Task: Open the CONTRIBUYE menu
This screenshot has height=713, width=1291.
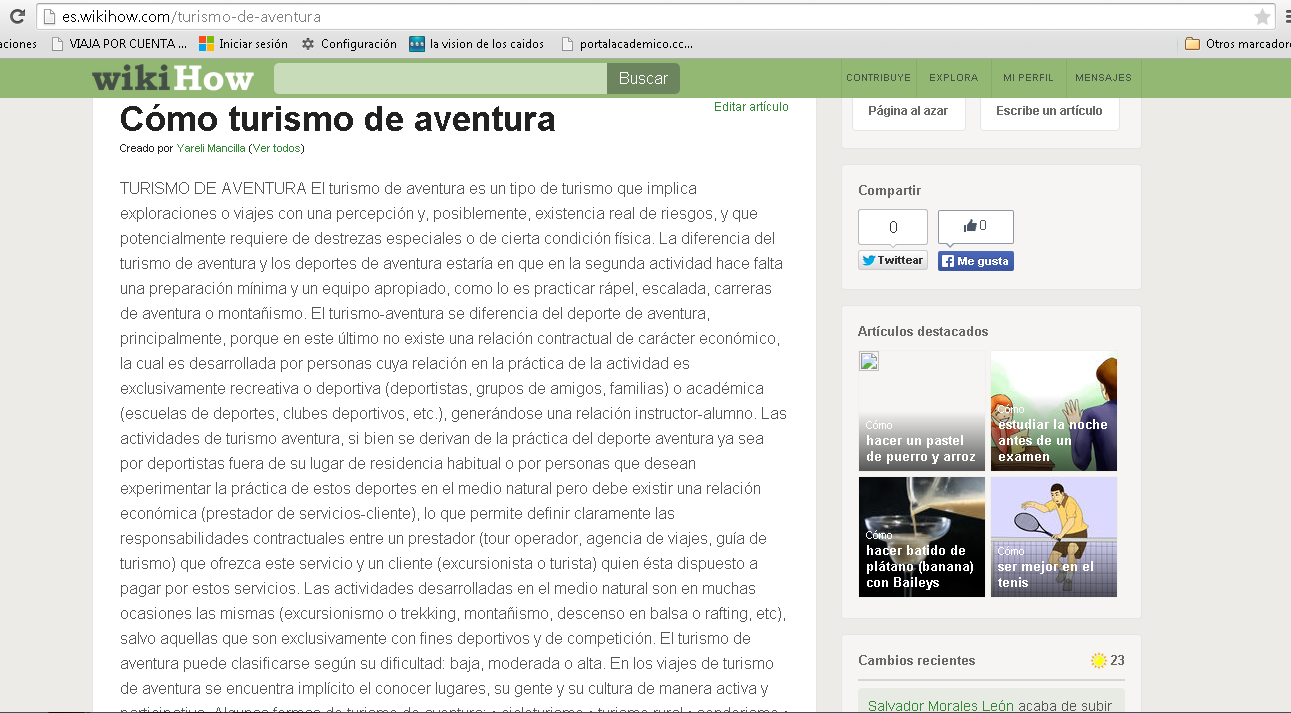Action: click(x=878, y=78)
